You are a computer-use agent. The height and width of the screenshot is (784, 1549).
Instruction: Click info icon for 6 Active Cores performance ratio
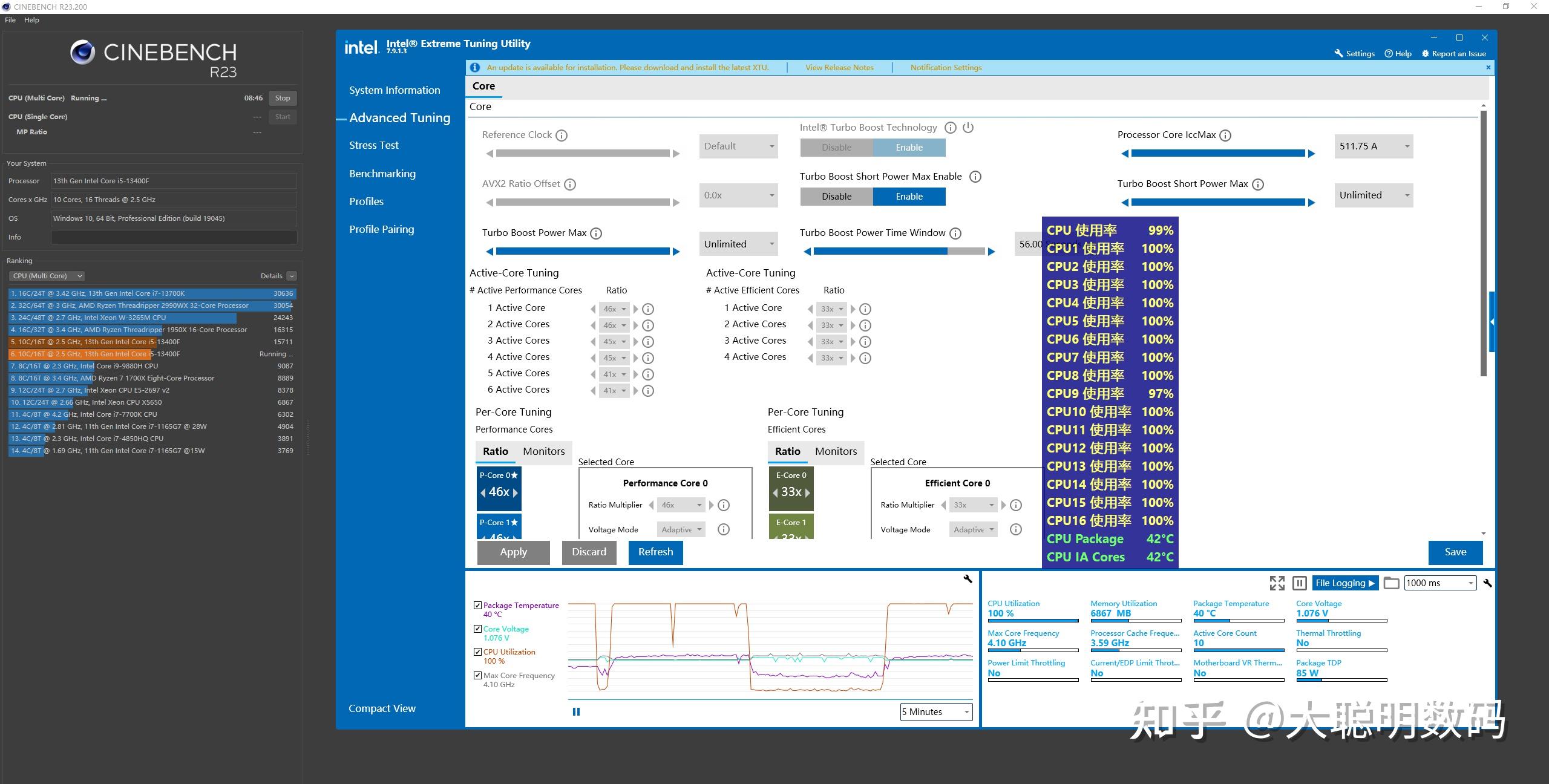pos(648,391)
